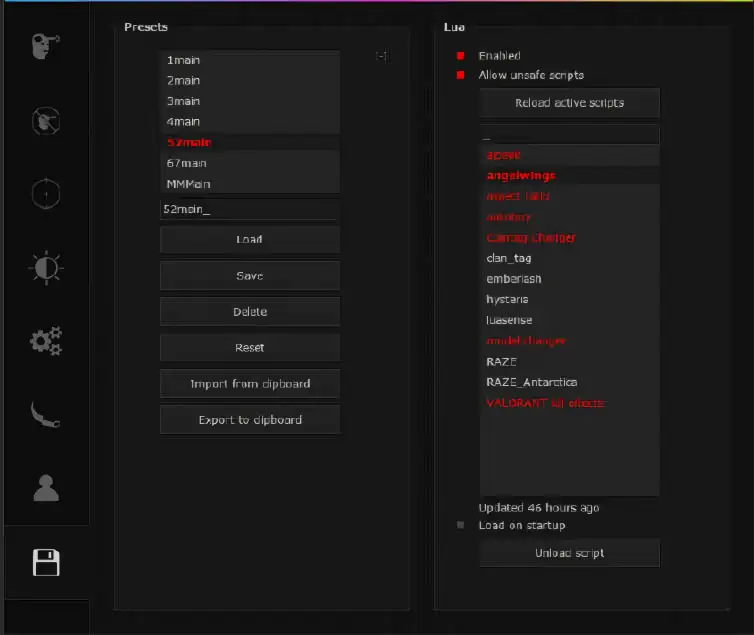Open the Rage aimbot tab icon
754x635 pixels.
tap(46, 46)
